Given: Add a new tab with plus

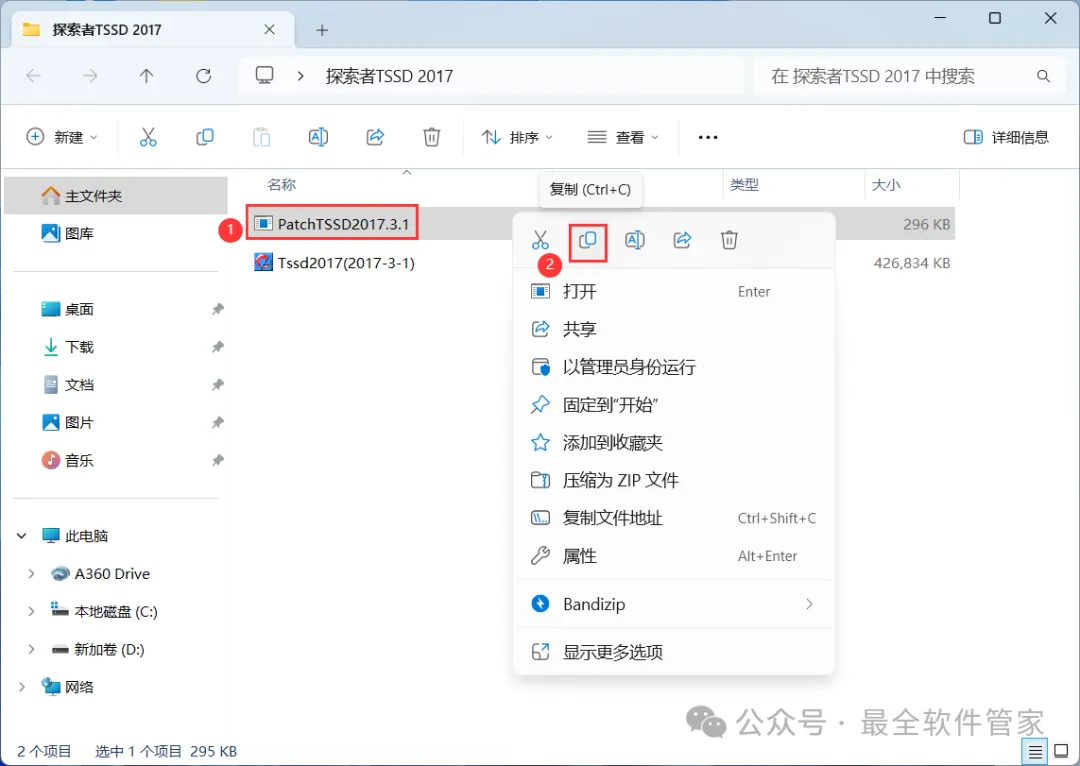Looking at the screenshot, I should pyautogui.click(x=322, y=30).
